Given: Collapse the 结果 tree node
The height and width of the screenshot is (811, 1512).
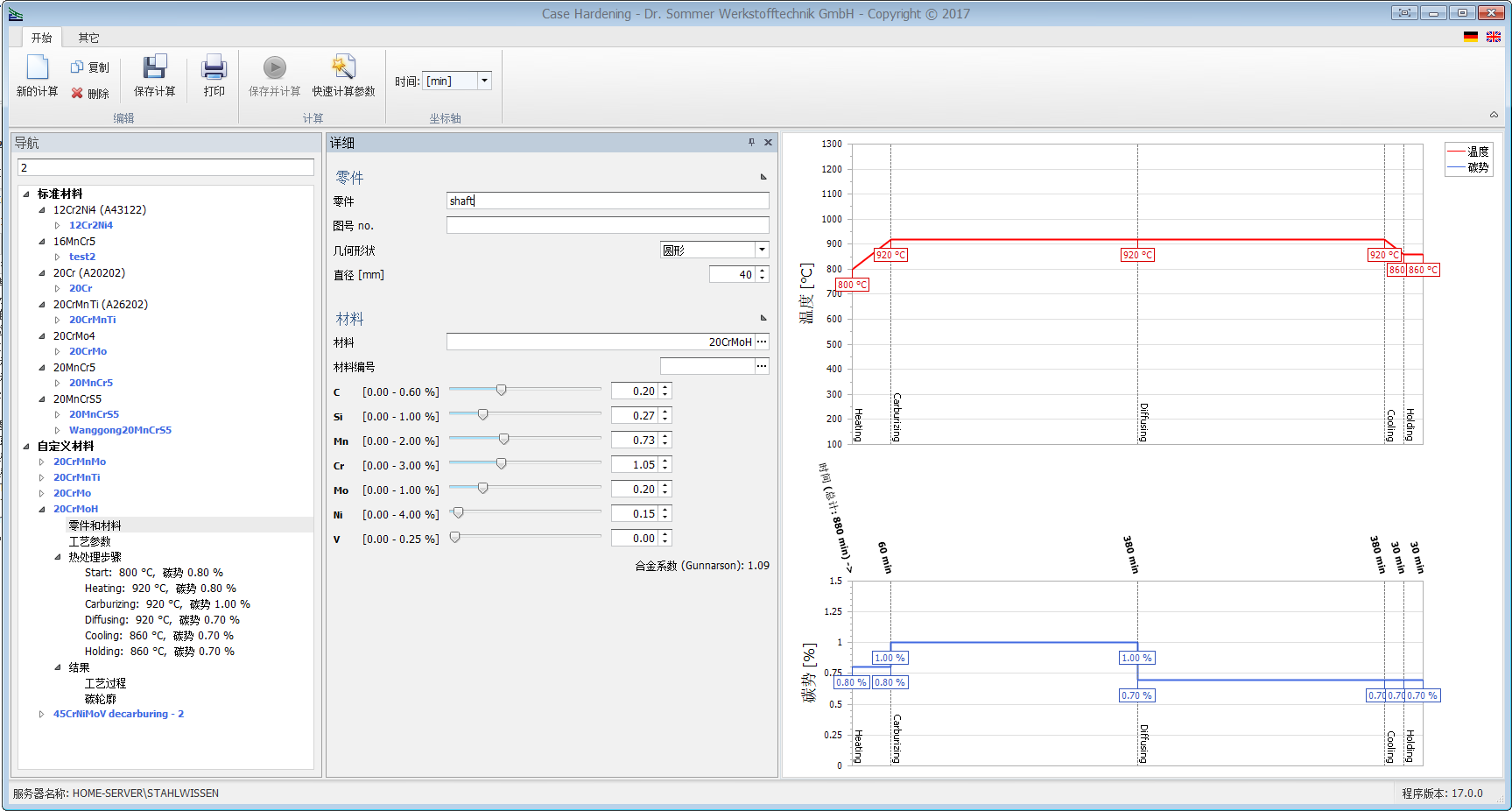Looking at the screenshot, I should point(58,667).
